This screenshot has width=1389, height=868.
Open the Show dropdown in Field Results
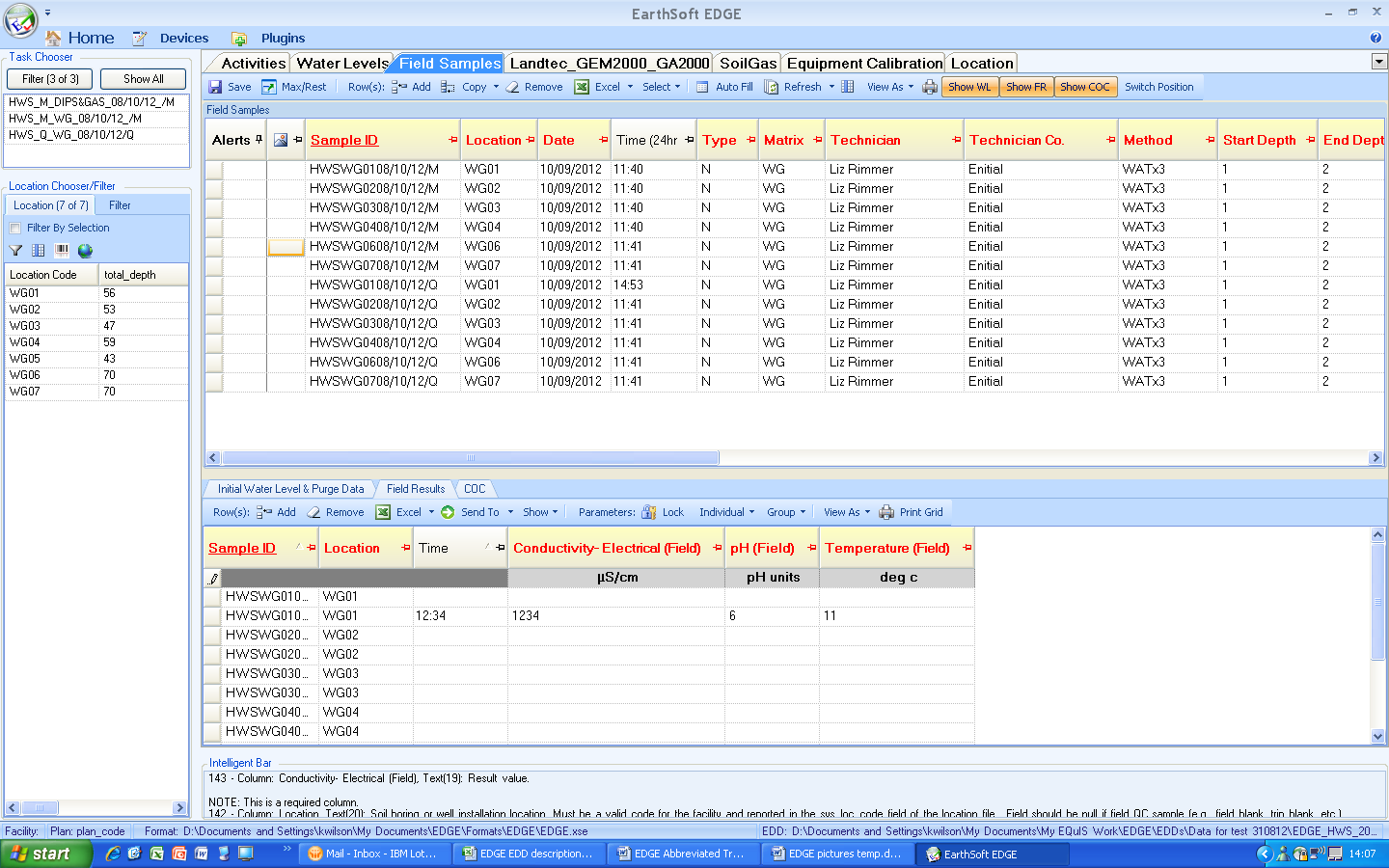point(540,512)
